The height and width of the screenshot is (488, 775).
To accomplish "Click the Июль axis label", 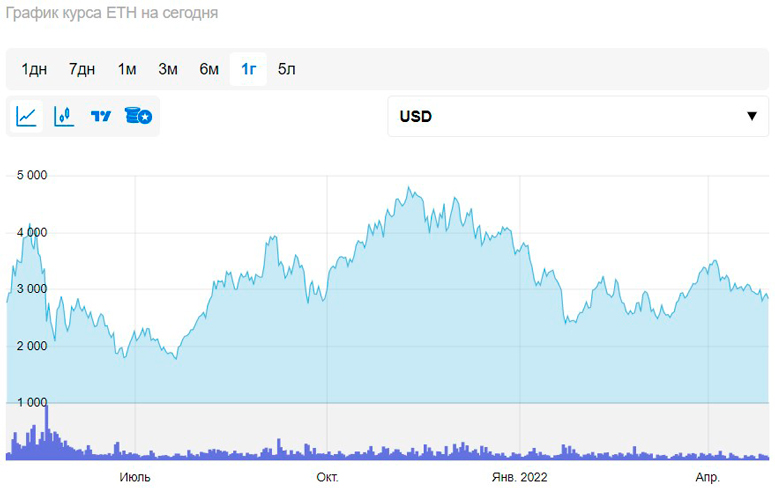I will (135, 477).
